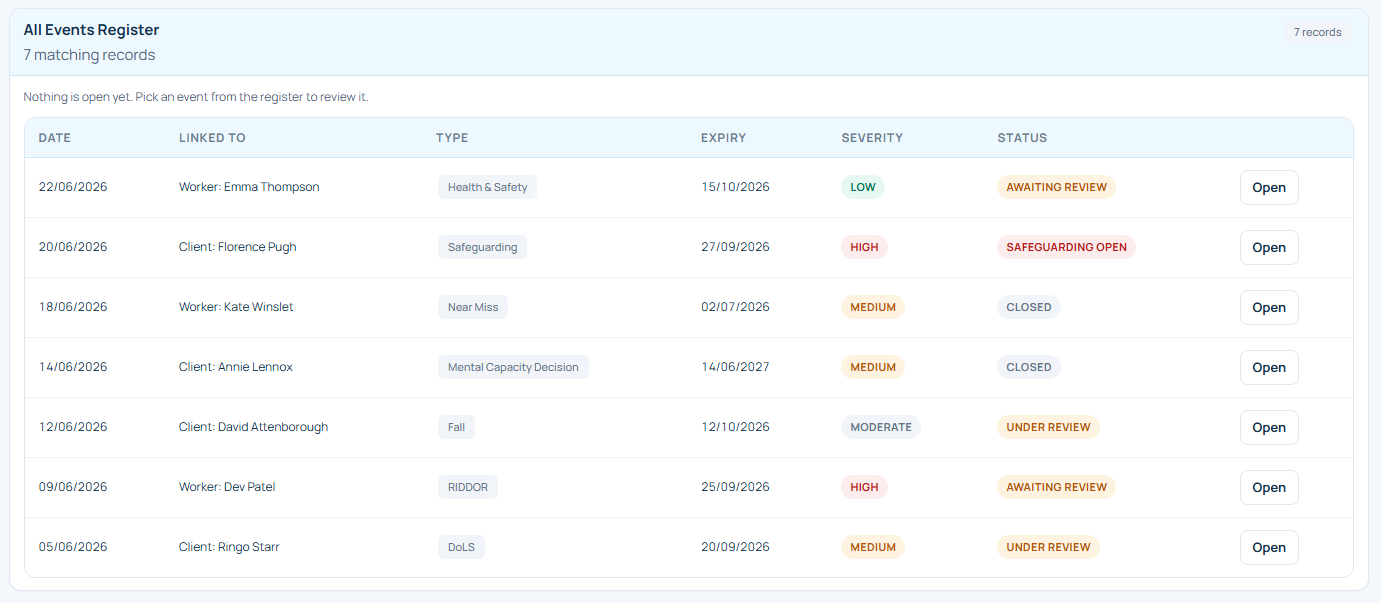Click the 'DoLS' type tag

tap(461, 547)
